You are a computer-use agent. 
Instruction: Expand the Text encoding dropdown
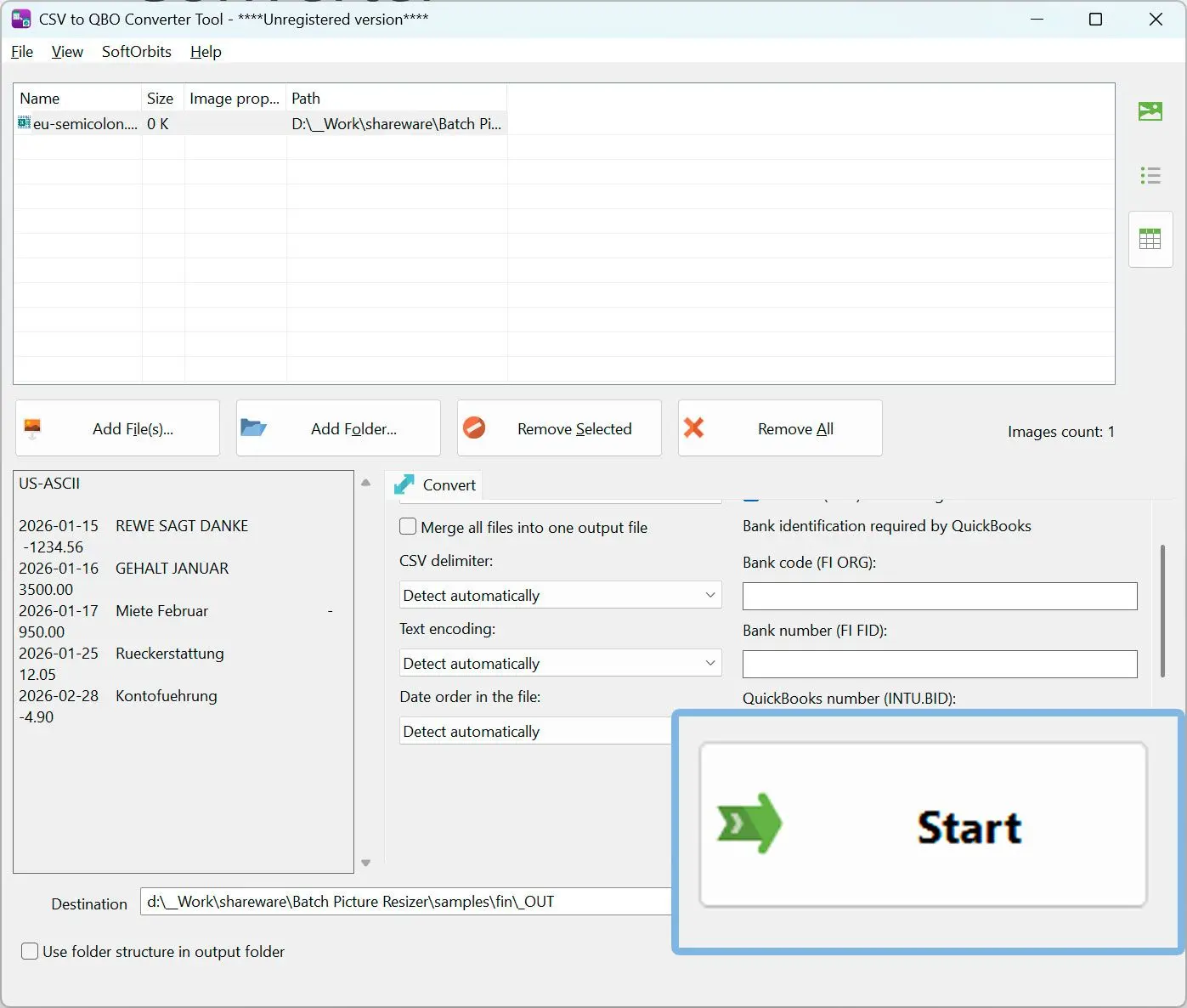(x=561, y=663)
